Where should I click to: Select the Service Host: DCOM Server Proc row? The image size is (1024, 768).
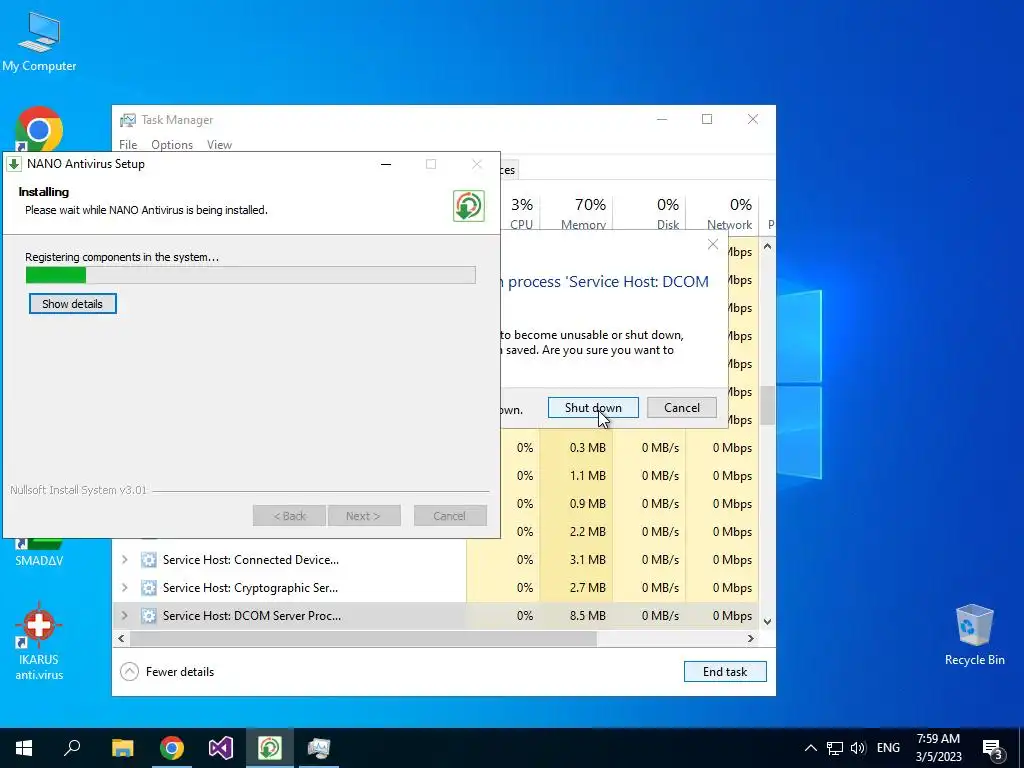click(436, 616)
